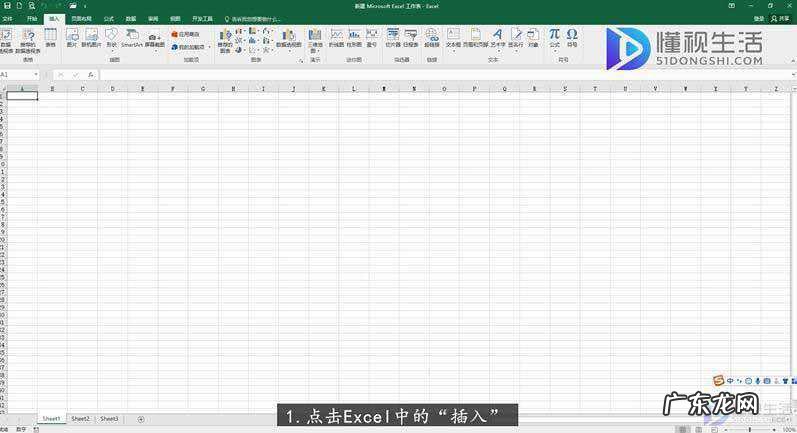Add a new sheet with plus button
Image resolution: width=797 pixels, height=433 pixels.
[141, 419]
